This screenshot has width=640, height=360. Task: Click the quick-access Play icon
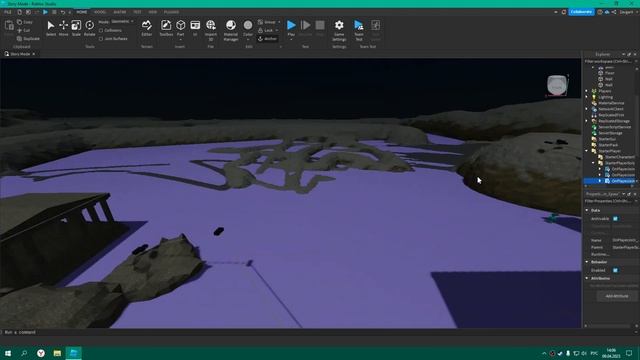pyautogui.click(x=45, y=12)
